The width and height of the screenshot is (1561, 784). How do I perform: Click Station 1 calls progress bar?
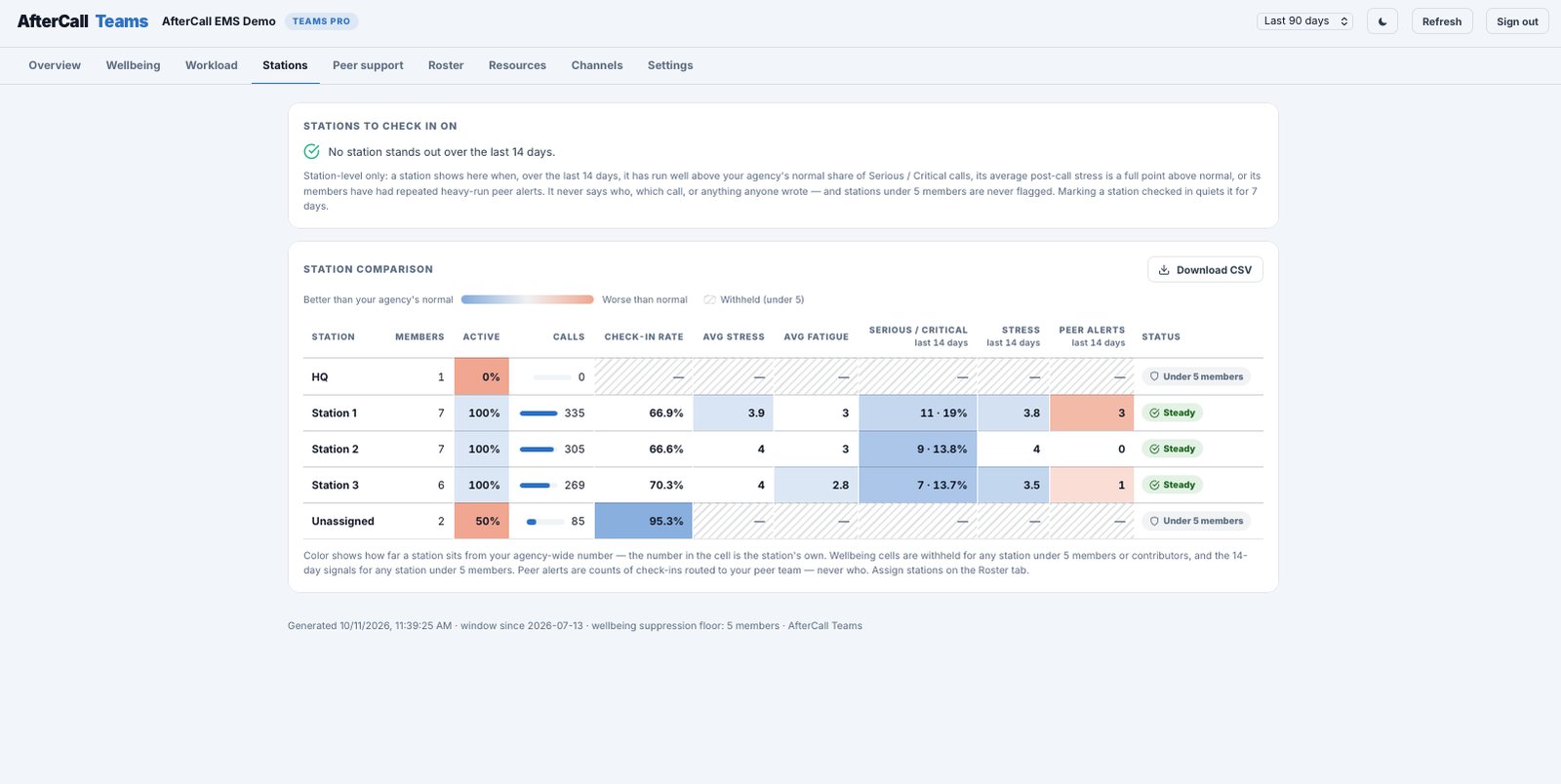tap(539, 413)
